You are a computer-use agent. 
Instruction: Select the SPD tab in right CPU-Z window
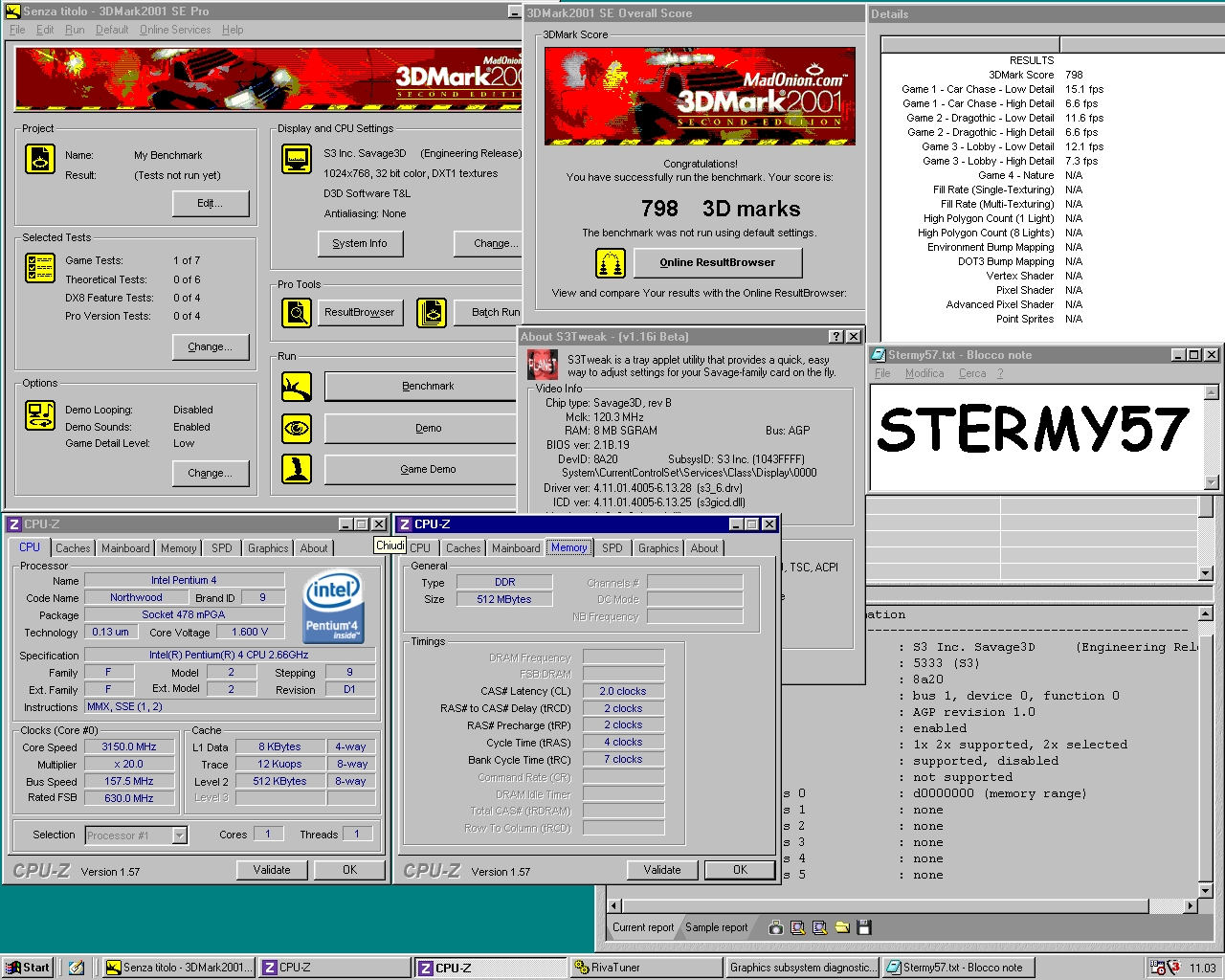[x=612, y=548]
